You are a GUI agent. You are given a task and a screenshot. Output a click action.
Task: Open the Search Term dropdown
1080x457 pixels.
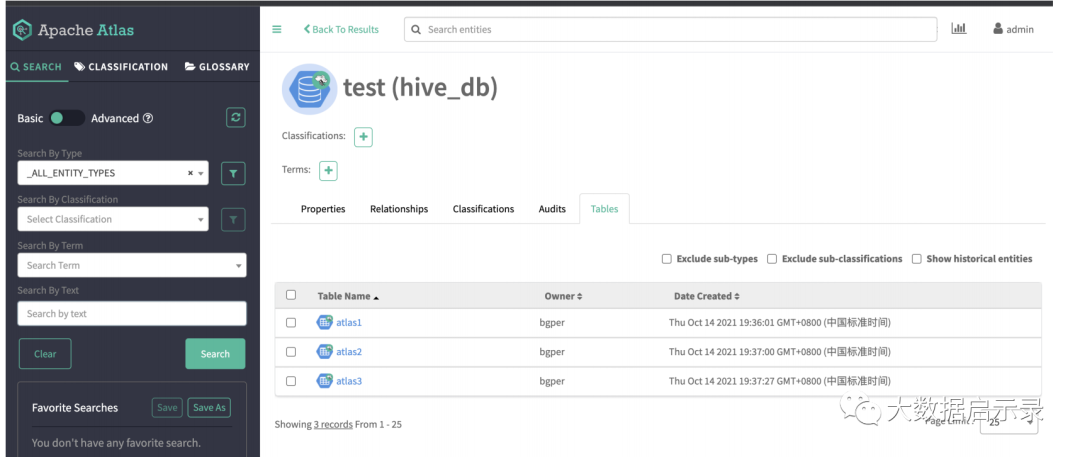pyautogui.click(x=132, y=265)
